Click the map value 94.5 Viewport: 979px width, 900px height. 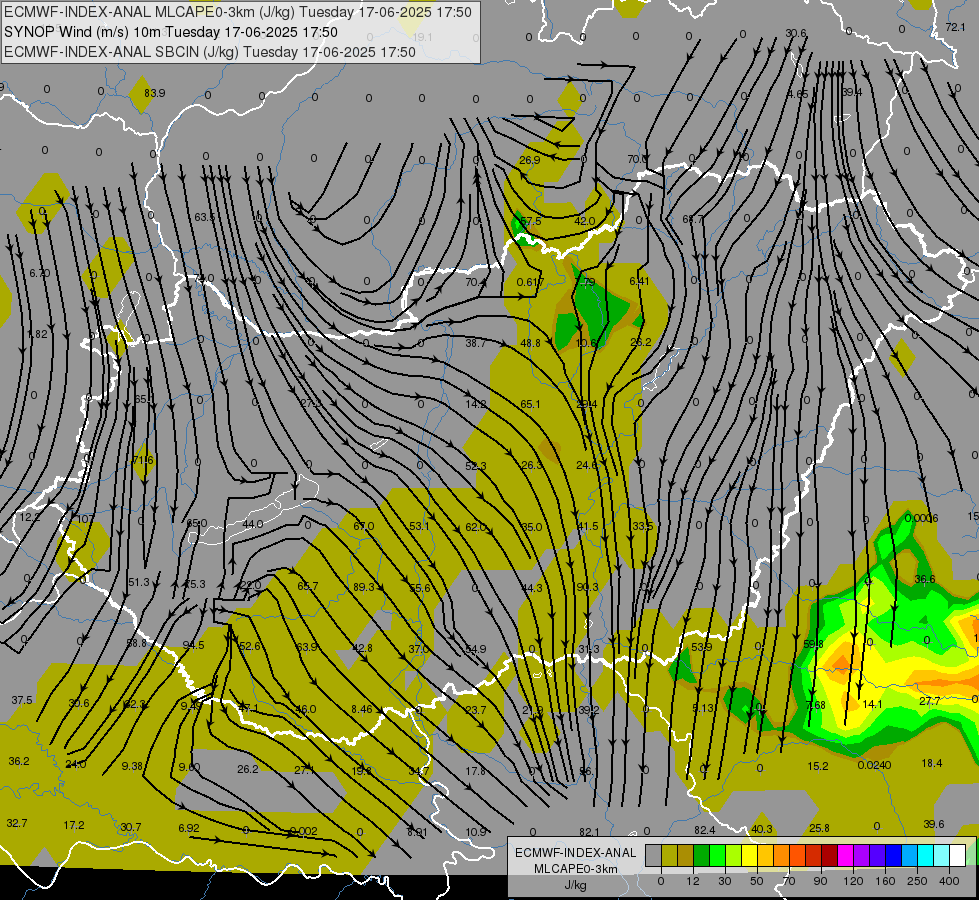point(193,645)
